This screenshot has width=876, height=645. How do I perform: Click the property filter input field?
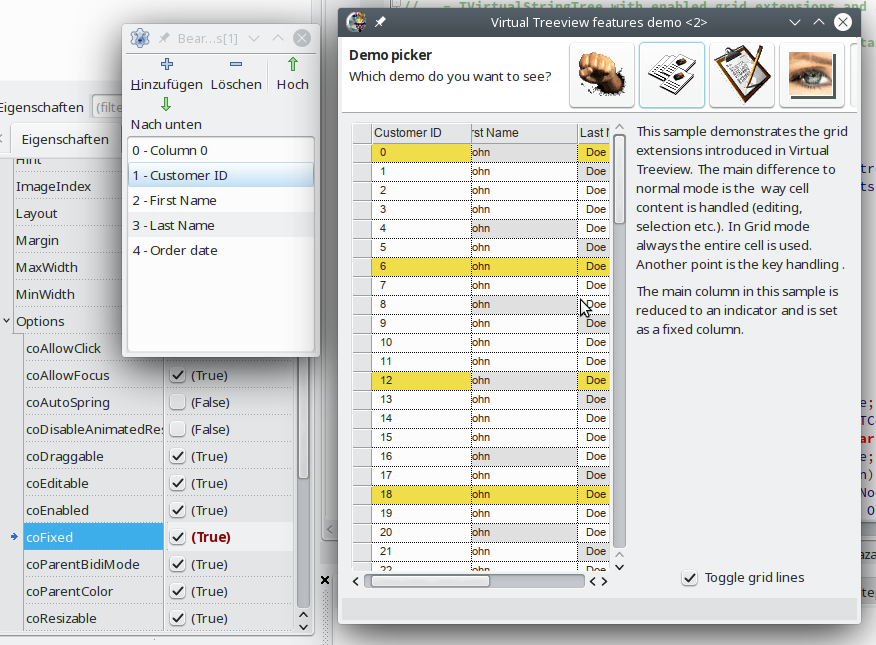[108, 106]
